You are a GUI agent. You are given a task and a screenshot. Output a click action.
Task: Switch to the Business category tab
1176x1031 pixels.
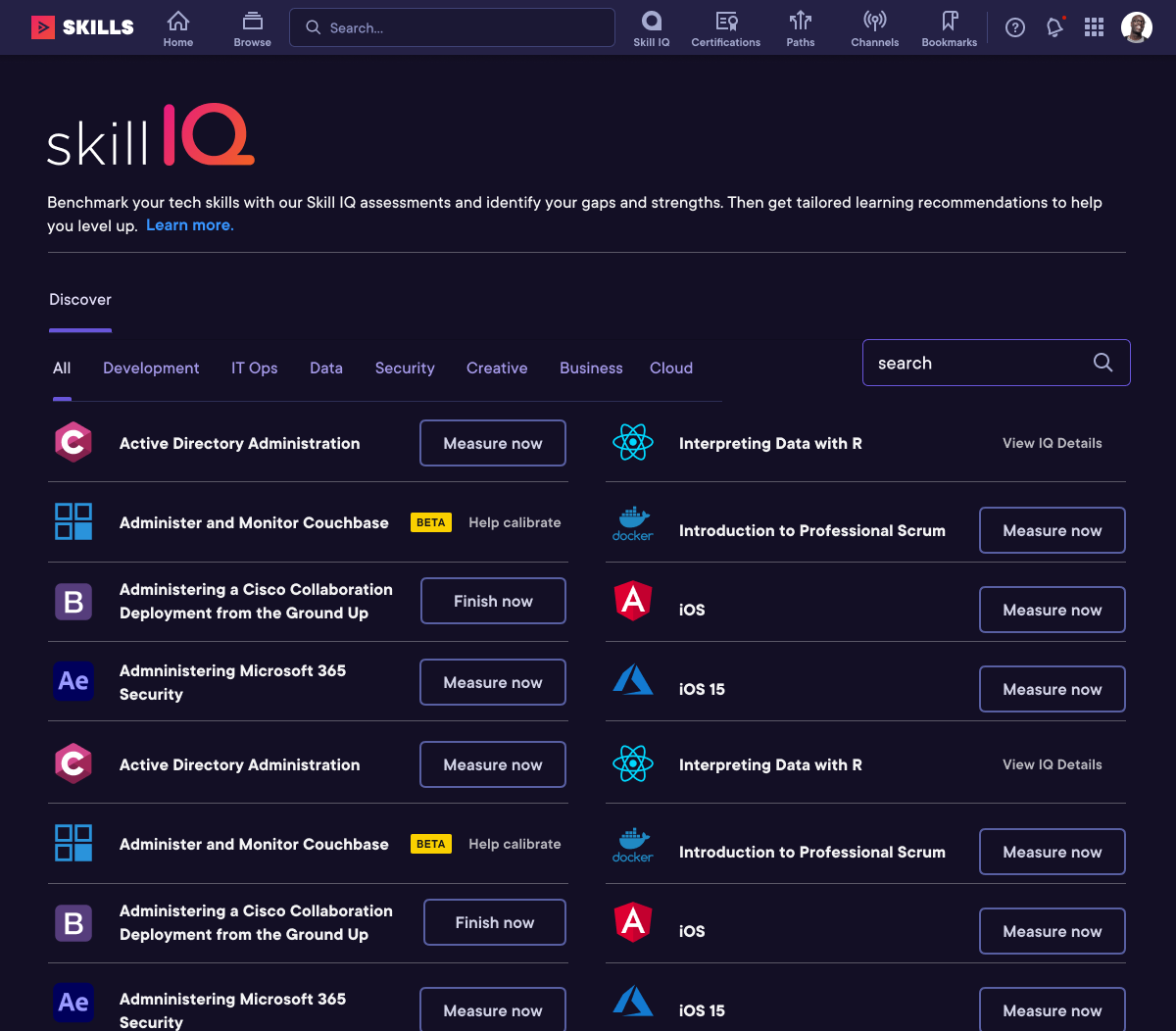coord(591,368)
